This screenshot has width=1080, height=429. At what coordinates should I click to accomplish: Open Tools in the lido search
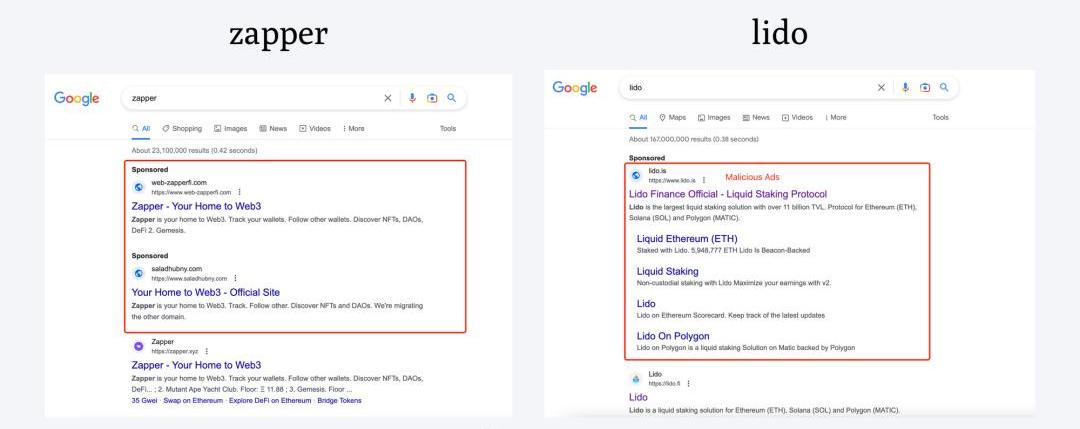940,118
